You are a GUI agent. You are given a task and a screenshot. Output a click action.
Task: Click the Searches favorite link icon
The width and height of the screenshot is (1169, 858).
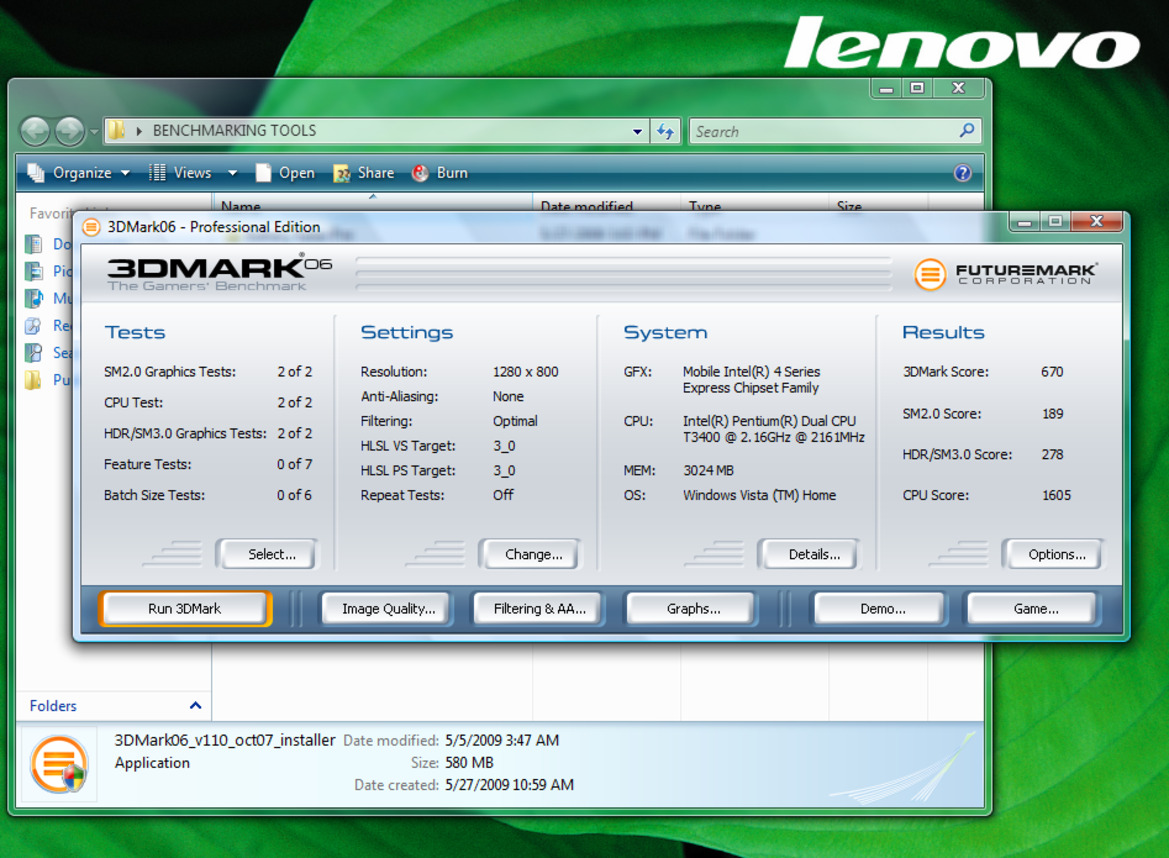34,353
